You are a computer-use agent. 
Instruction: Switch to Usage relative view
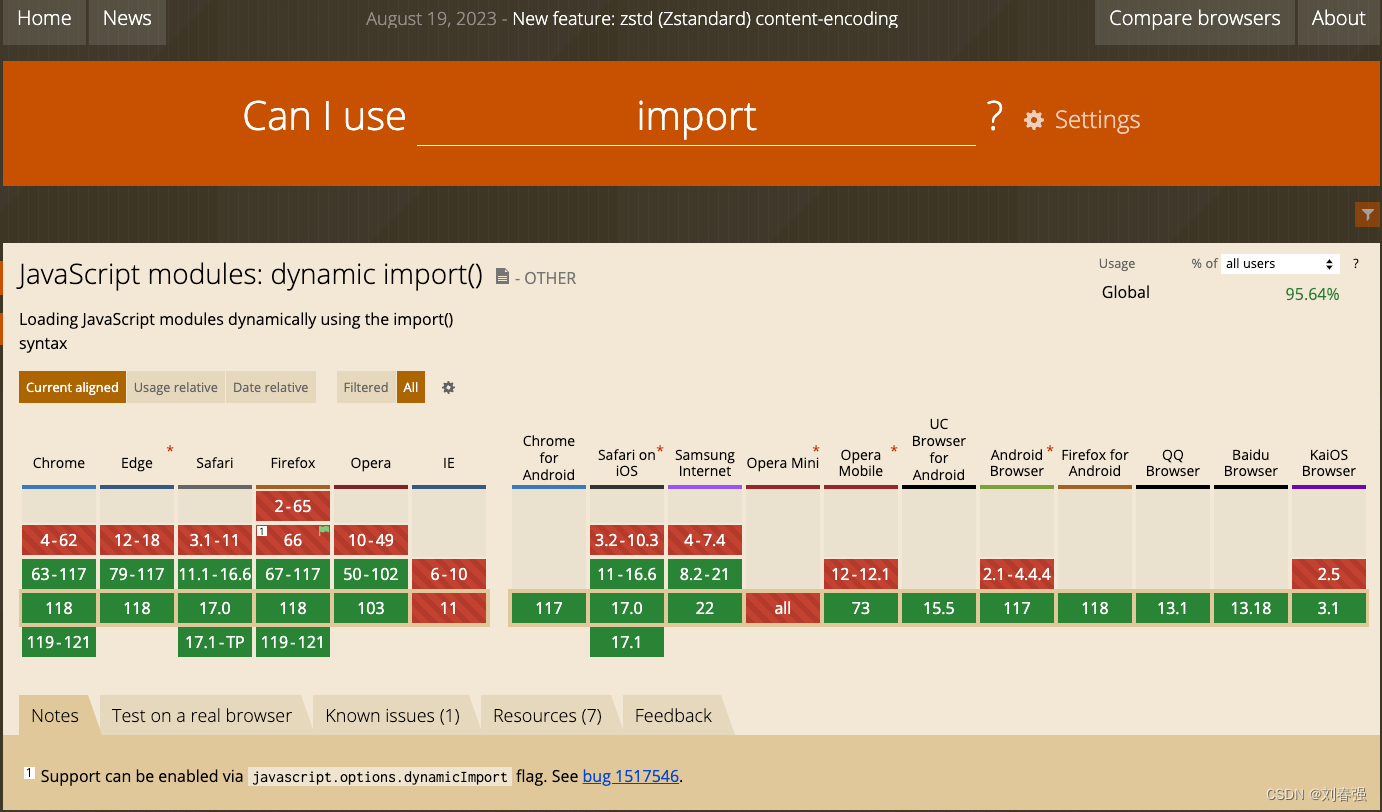click(x=176, y=388)
